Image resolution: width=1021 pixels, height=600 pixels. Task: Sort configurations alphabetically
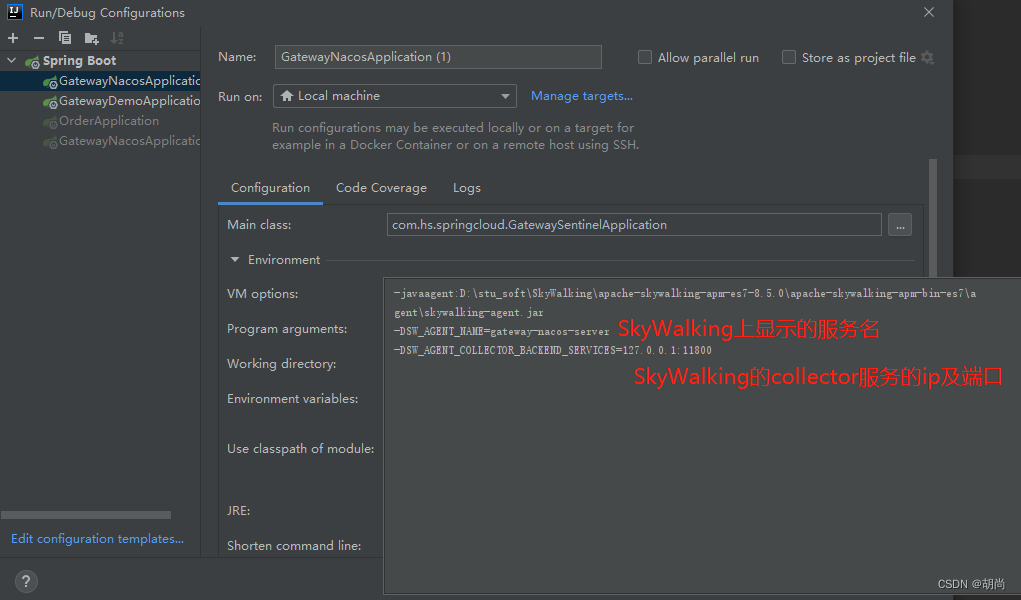(117, 38)
